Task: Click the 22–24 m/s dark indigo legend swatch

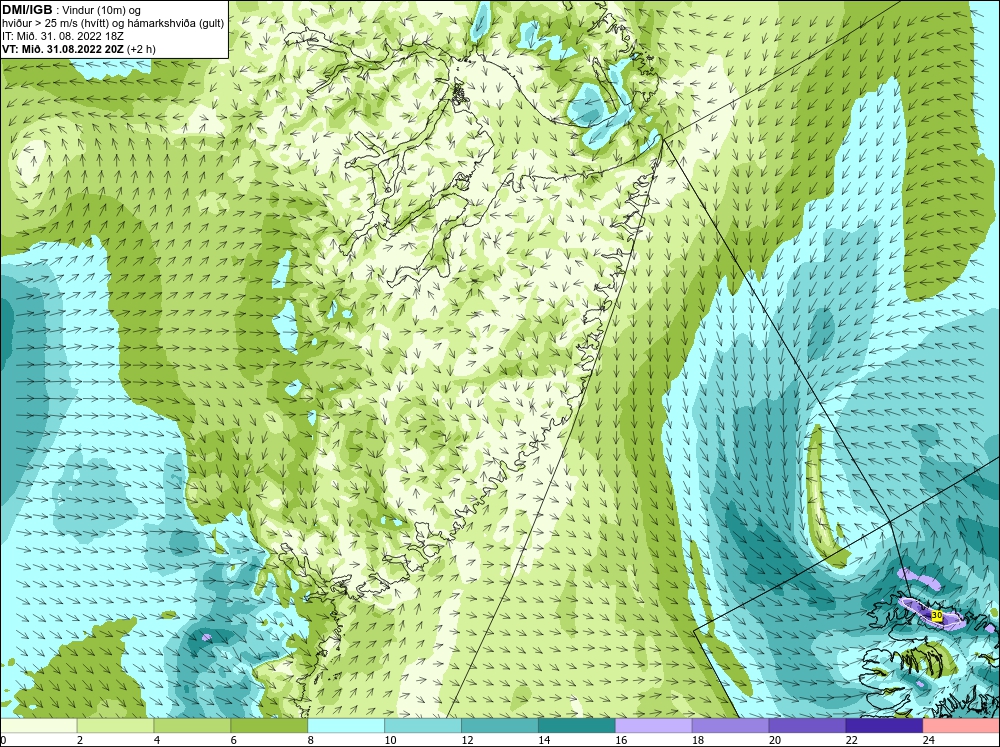Action: click(x=884, y=726)
